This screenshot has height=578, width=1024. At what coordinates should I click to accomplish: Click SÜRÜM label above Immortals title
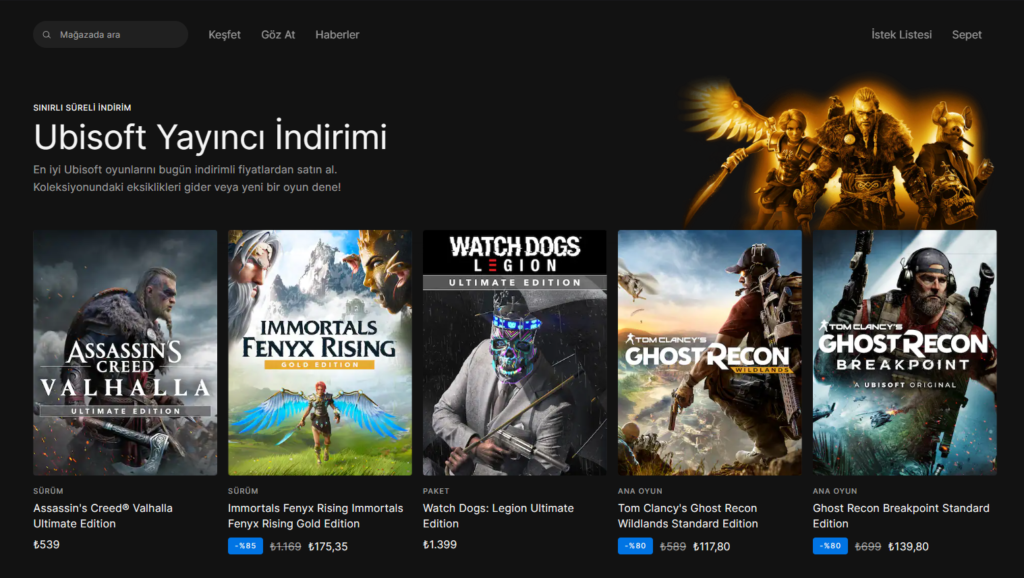pos(243,491)
